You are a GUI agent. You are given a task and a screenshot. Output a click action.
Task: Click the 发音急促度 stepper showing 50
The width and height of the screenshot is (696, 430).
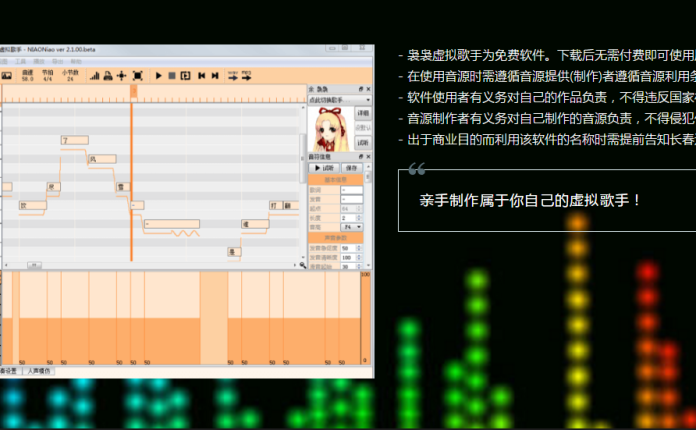click(352, 248)
